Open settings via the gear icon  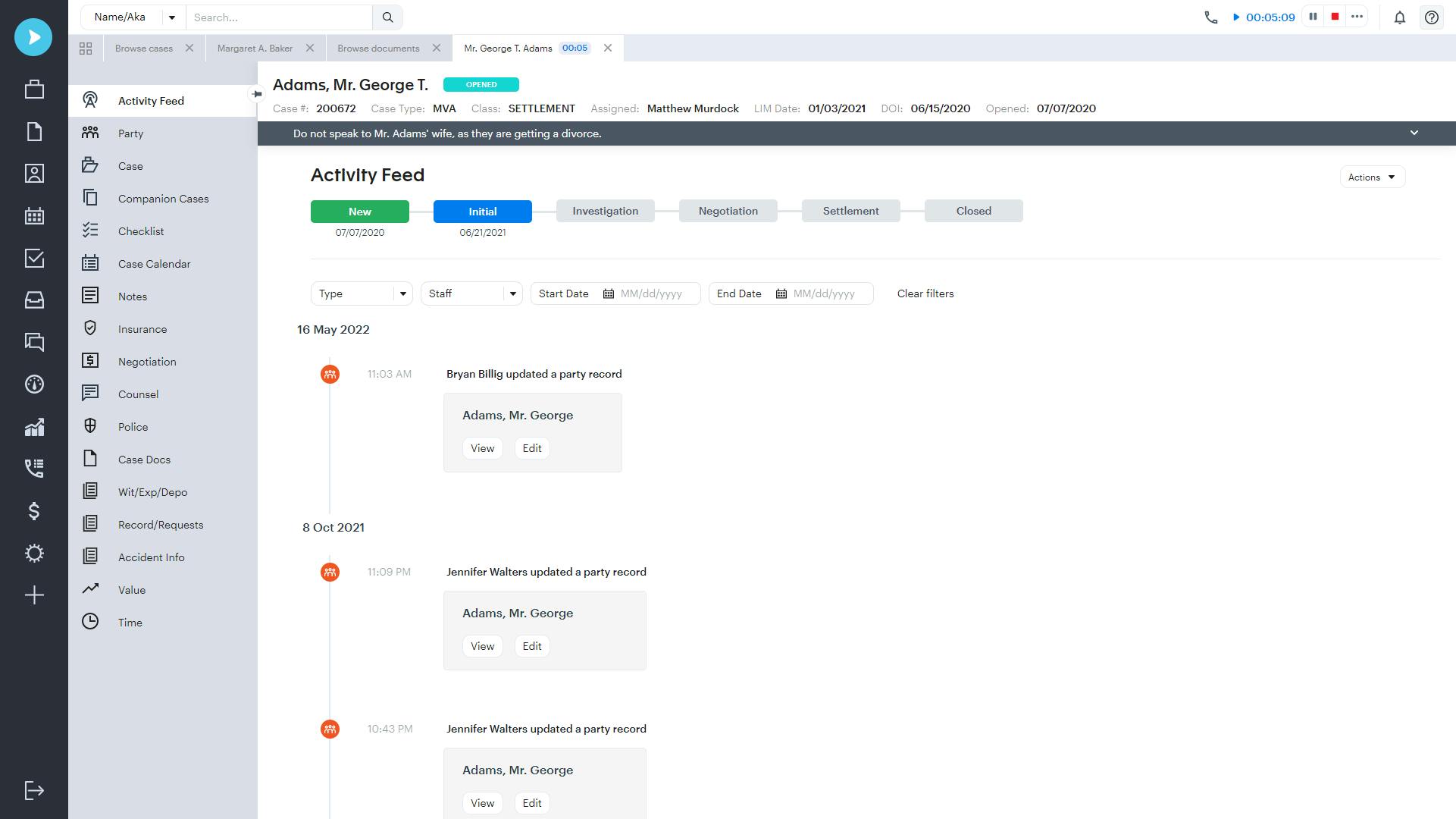pyautogui.click(x=33, y=554)
